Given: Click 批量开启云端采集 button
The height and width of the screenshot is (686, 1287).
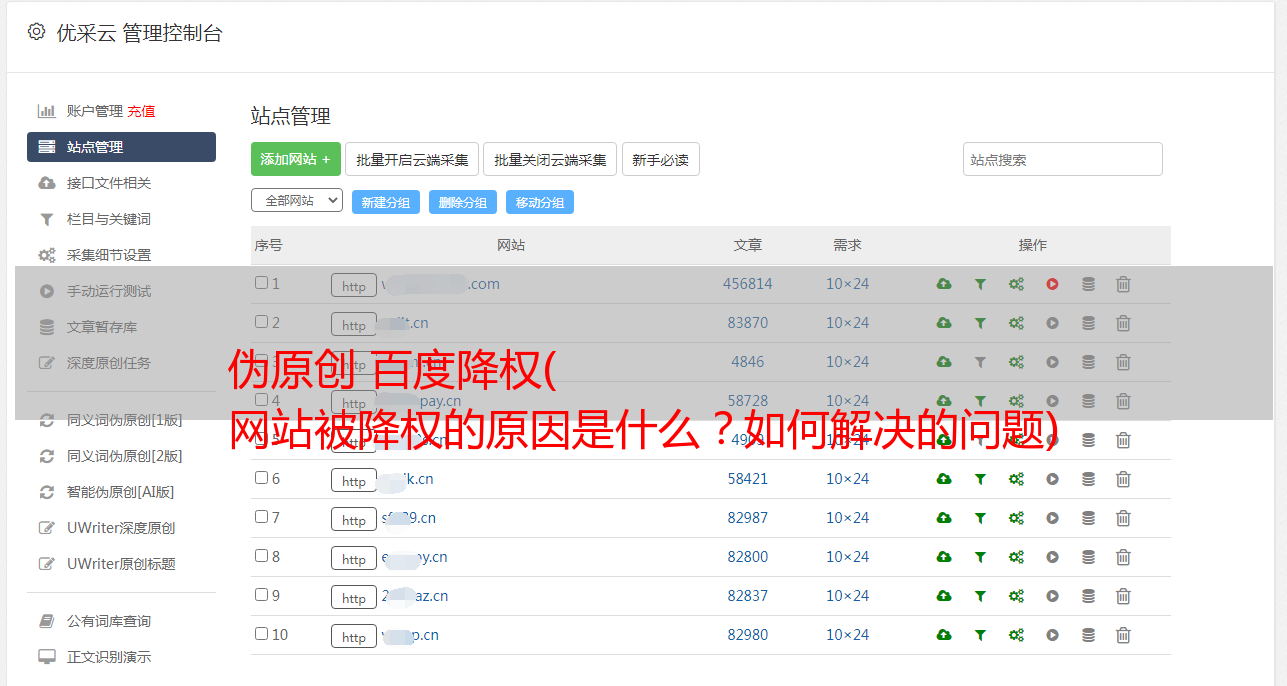Looking at the screenshot, I should point(412,159).
